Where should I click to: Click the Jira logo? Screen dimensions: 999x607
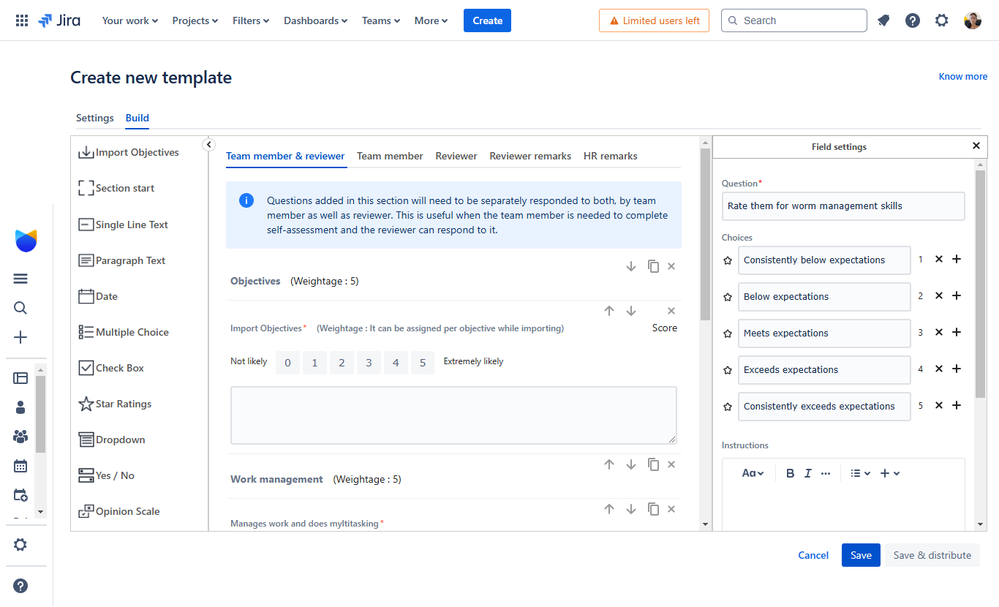click(x=59, y=20)
